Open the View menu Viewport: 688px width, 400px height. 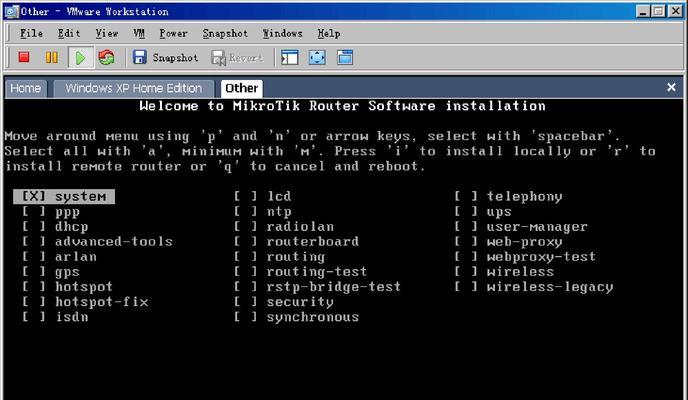pyautogui.click(x=107, y=33)
